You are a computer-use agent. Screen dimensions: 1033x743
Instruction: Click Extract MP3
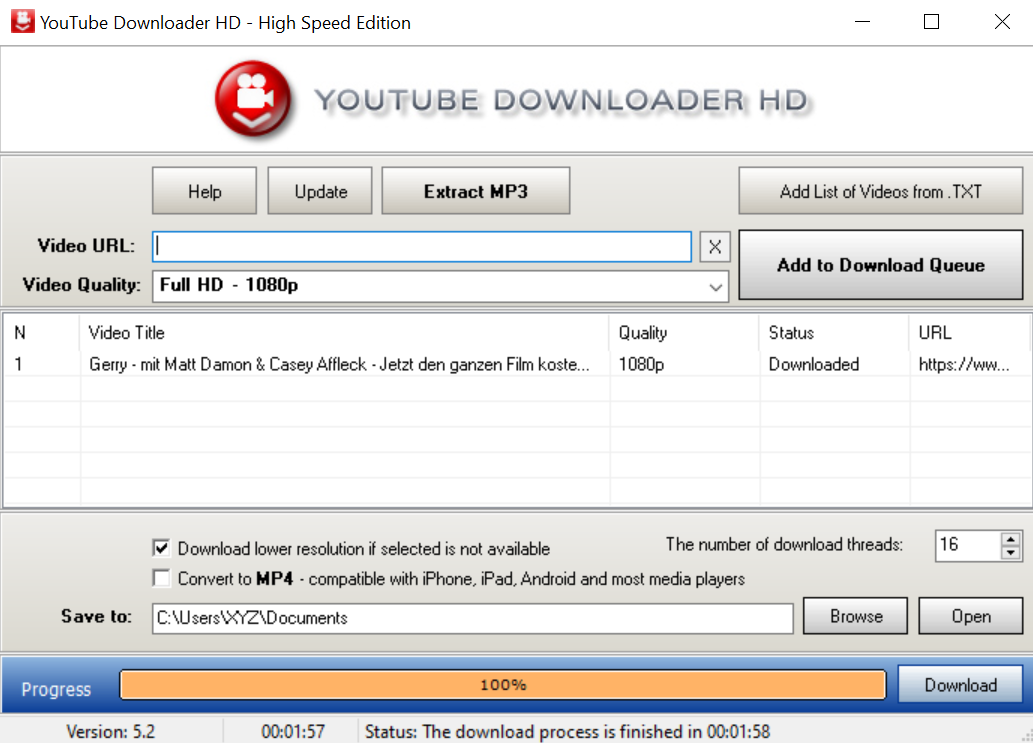[476, 191]
